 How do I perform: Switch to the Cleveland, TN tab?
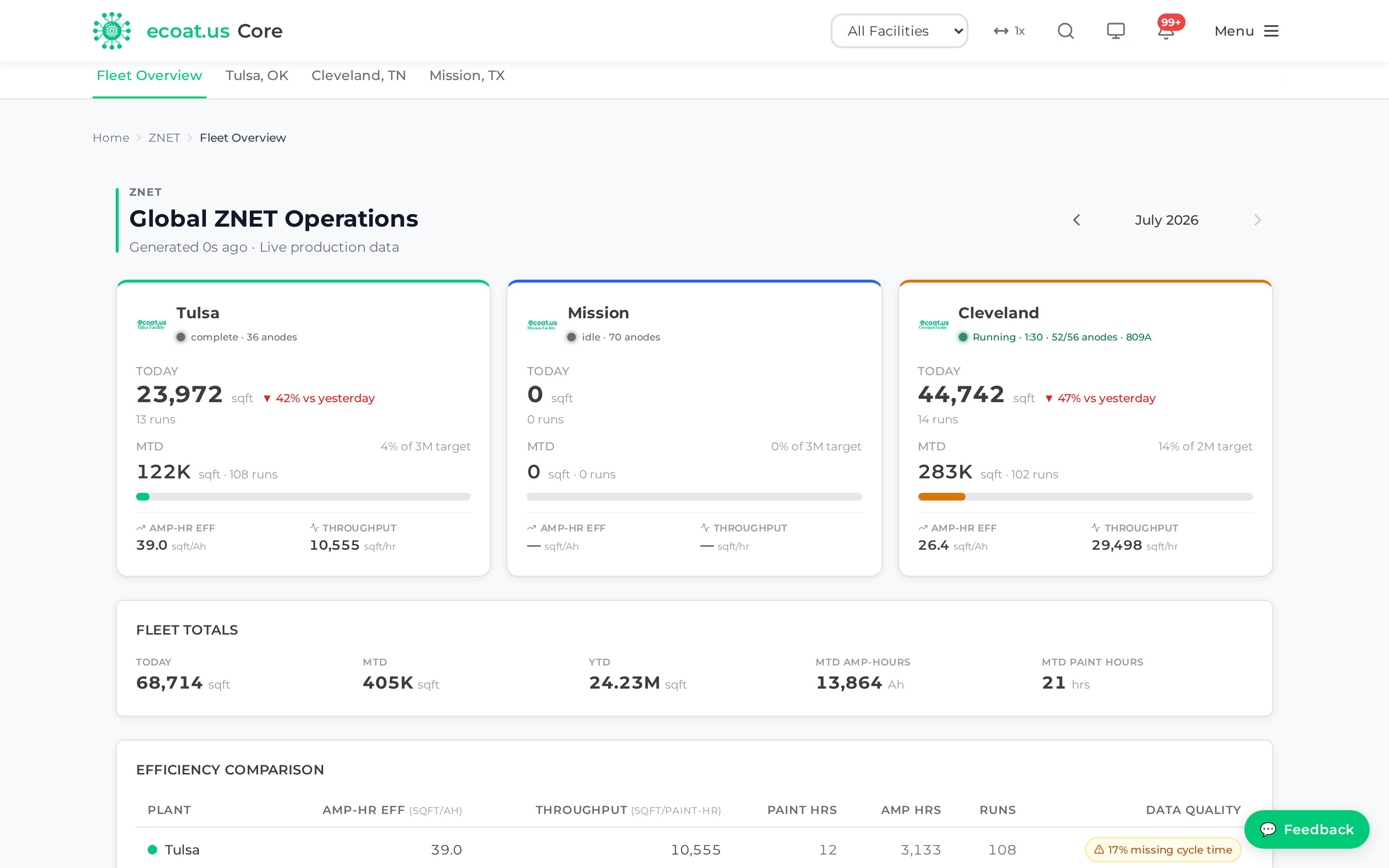pyautogui.click(x=358, y=76)
